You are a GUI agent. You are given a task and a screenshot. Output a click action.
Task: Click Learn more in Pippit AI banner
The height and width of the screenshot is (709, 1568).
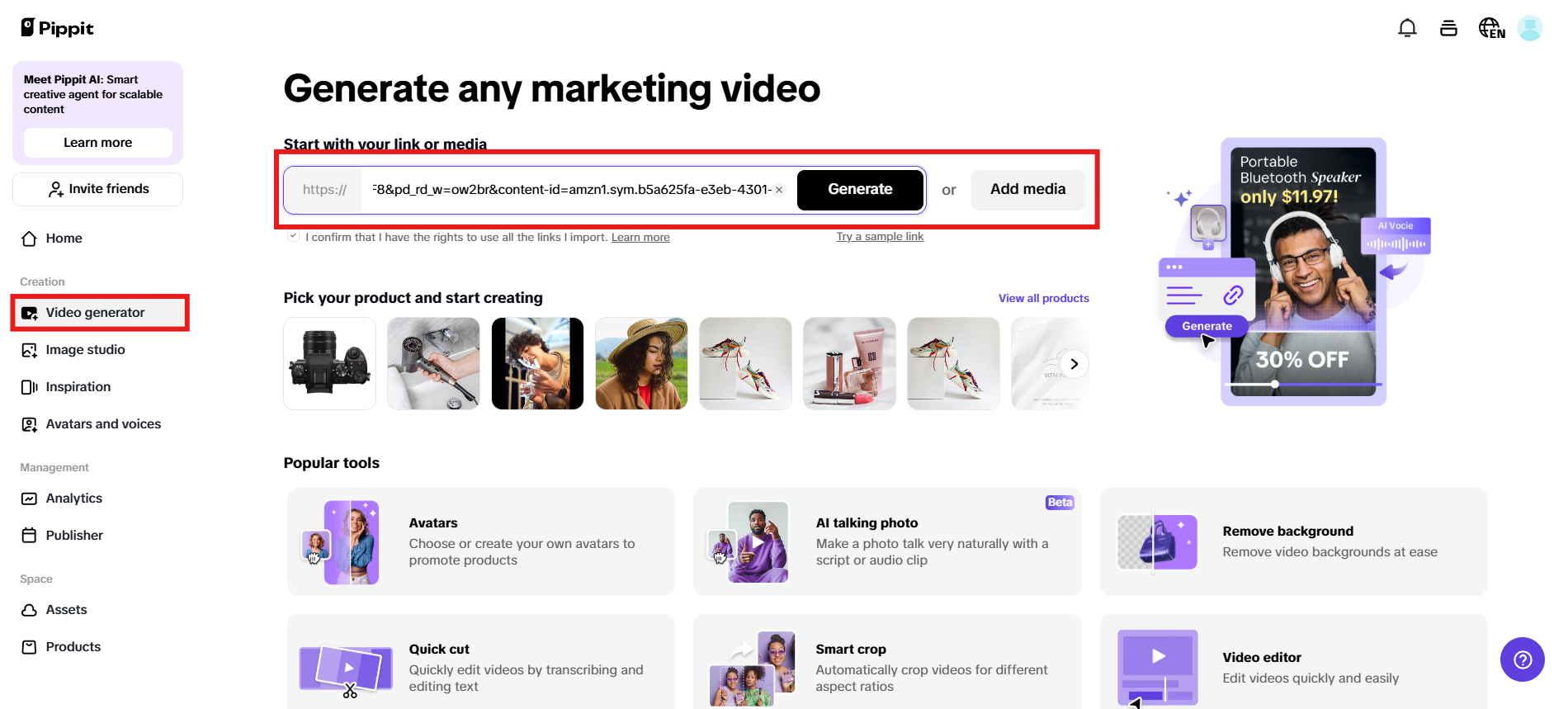[97, 143]
